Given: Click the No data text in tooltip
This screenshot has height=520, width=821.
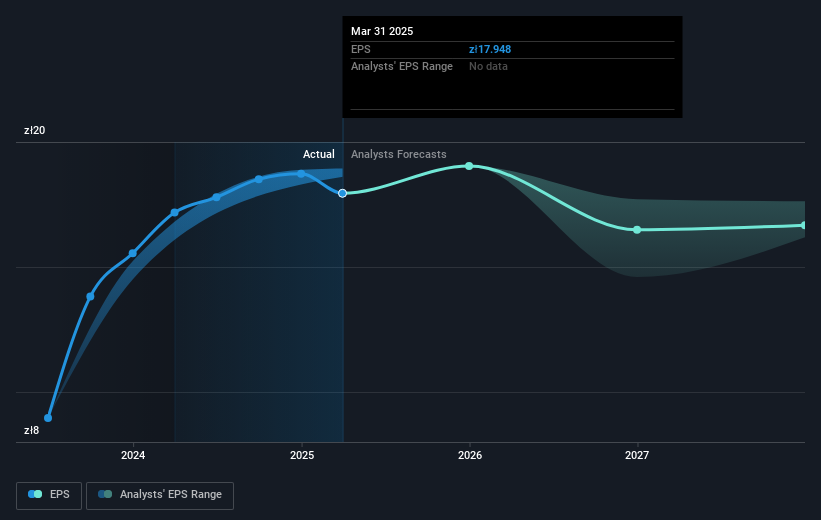Looking at the screenshot, I should [488, 67].
